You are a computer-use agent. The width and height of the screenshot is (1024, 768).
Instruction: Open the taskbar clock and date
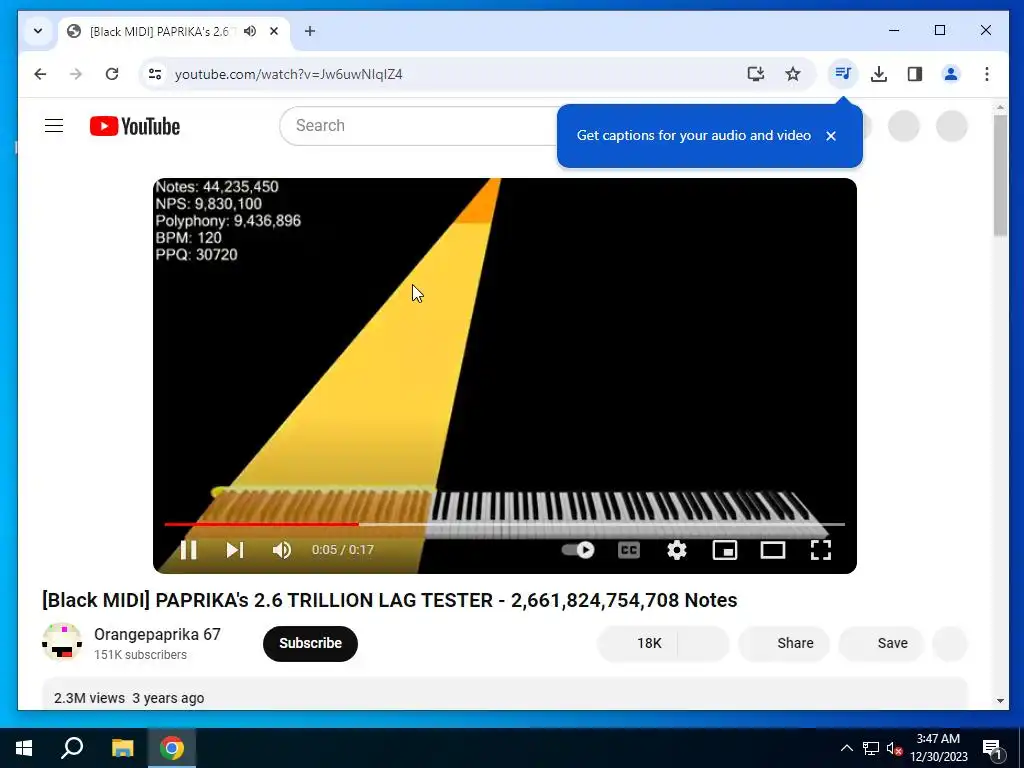click(938, 748)
